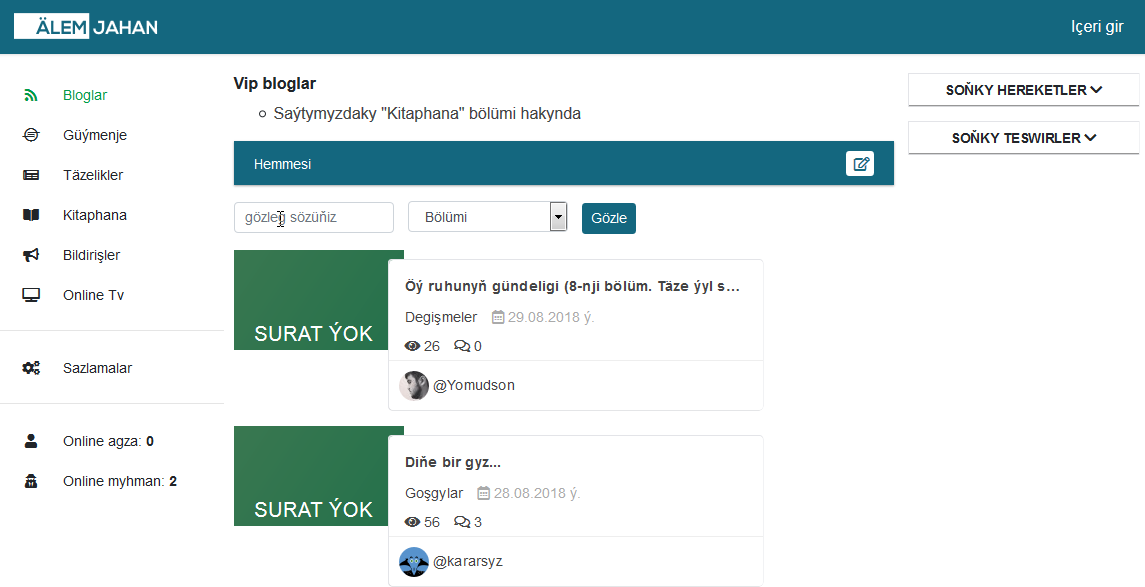
Task: Click the ÄLEM JAHAN site logo
Action: (86, 26)
